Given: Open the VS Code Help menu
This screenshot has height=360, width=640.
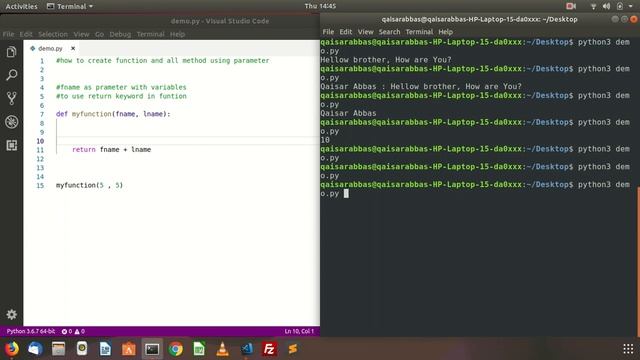Looking at the screenshot, I should click(x=177, y=34).
